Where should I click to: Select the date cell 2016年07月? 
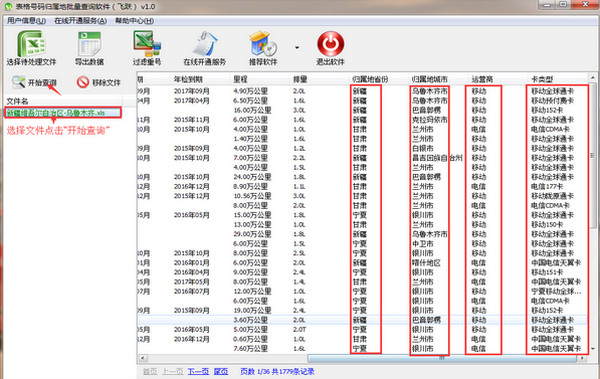tap(192, 291)
